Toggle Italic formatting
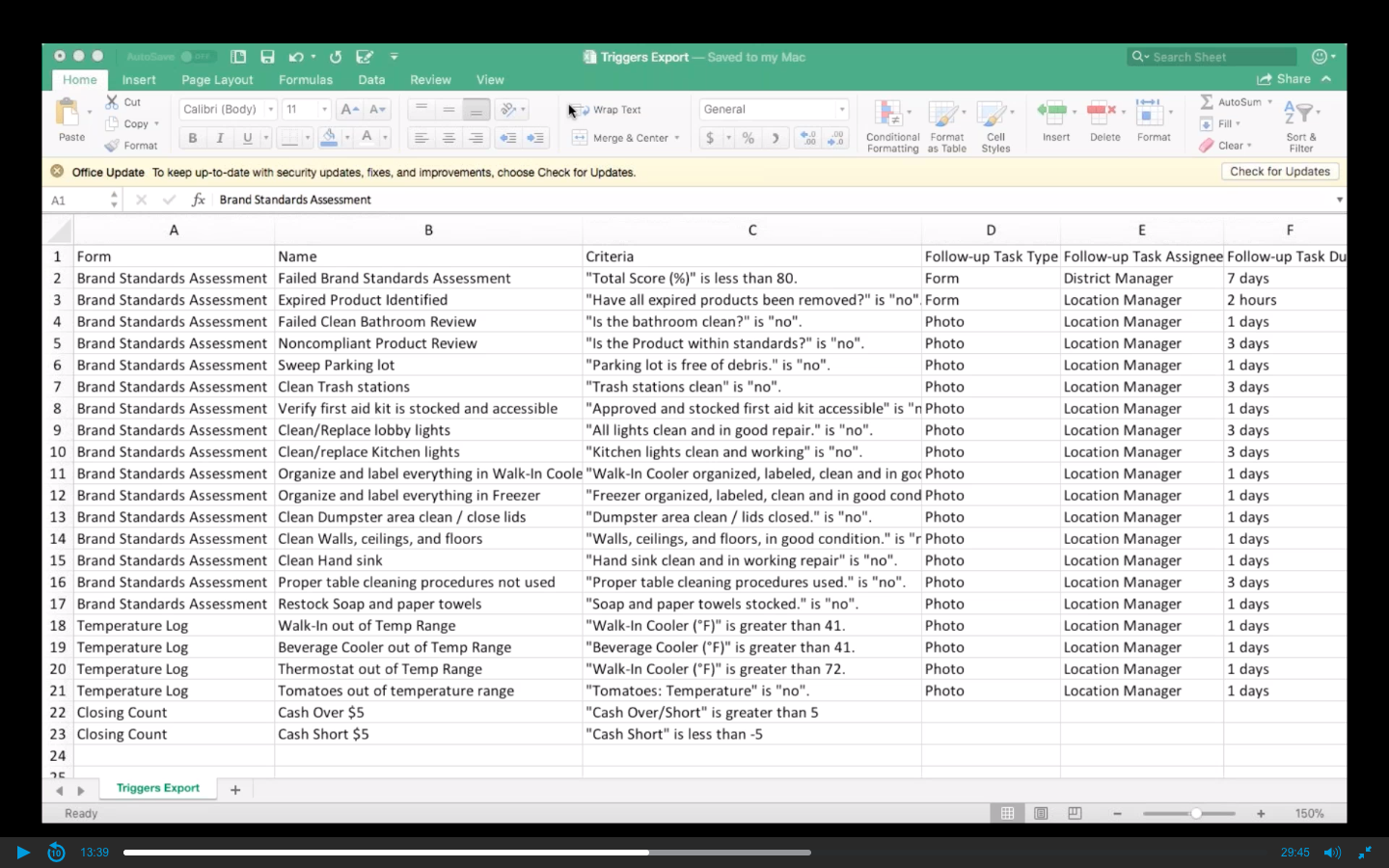 coord(220,138)
